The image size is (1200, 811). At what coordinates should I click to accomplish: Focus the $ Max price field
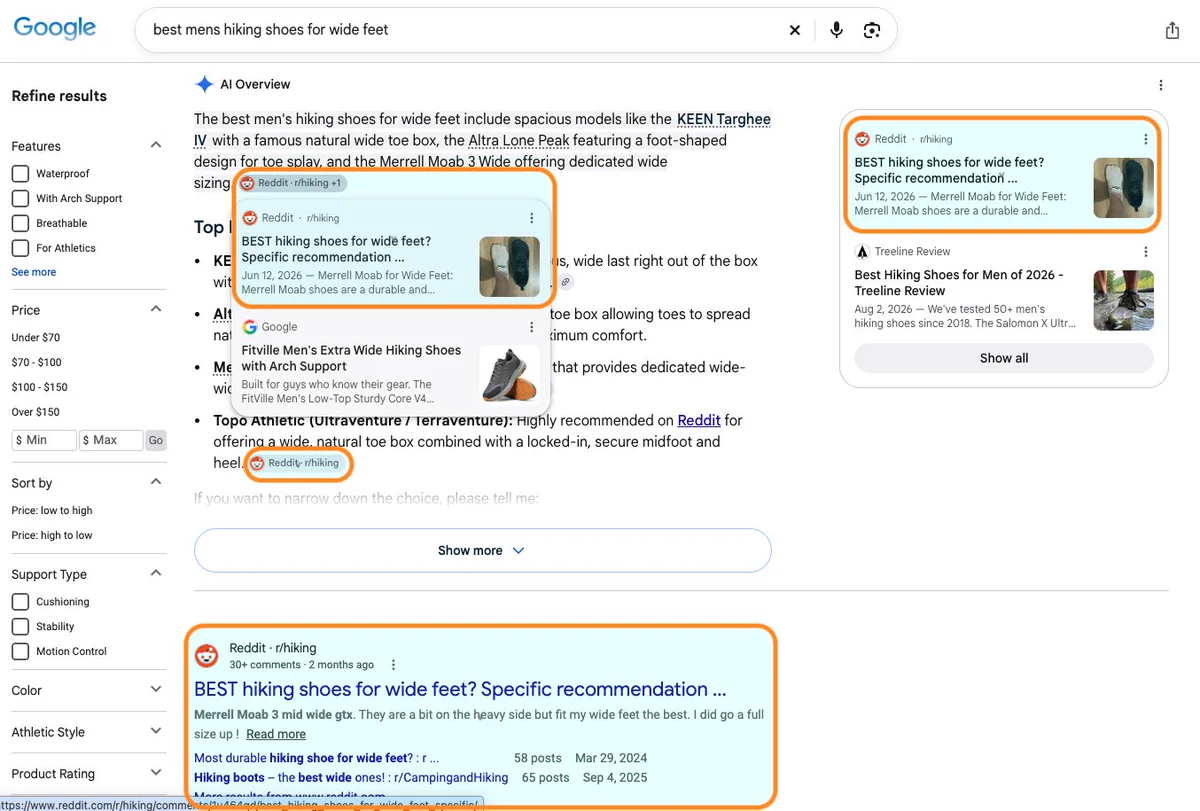(111, 440)
